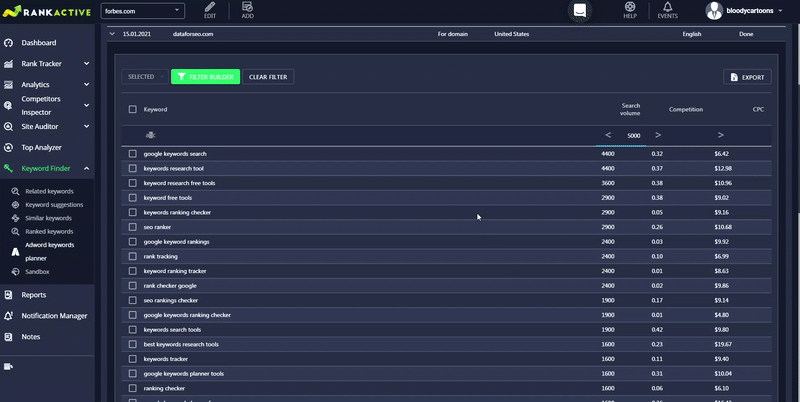This screenshot has width=800, height=402.
Task: Click the Keyword Finder key icon
Action: point(9,168)
